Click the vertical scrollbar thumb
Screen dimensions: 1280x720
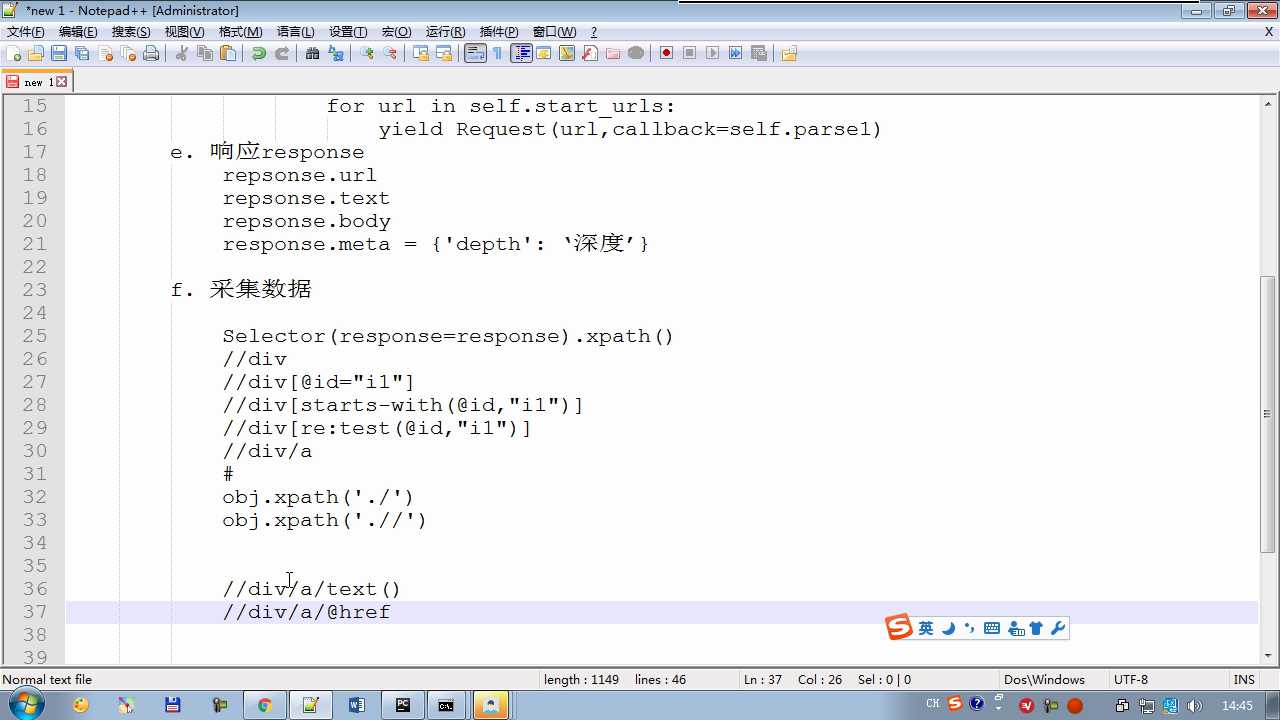click(x=1268, y=414)
